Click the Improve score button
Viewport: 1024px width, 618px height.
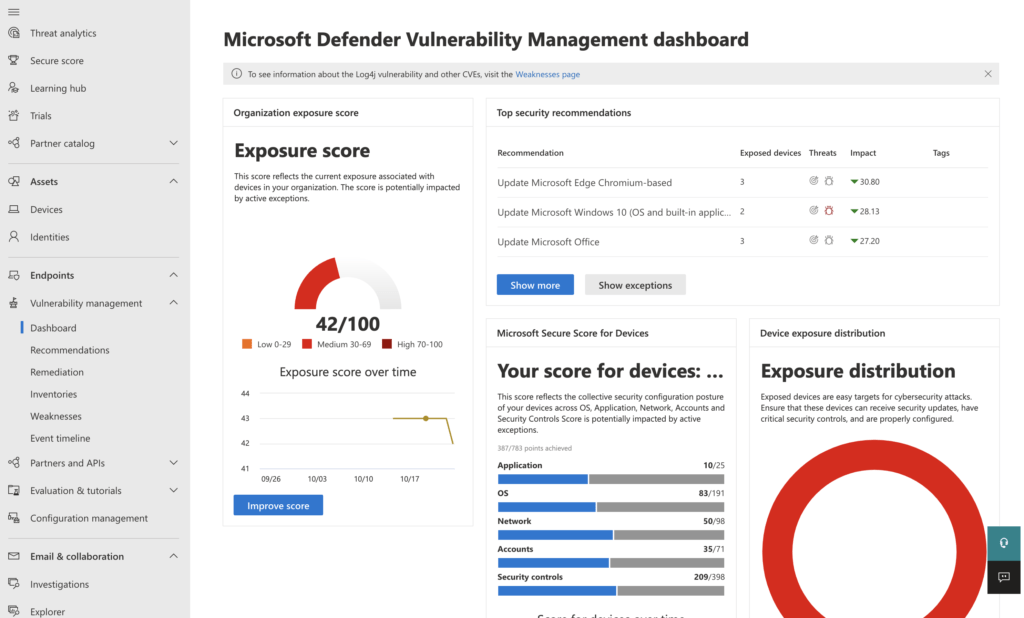click(277, 505)
